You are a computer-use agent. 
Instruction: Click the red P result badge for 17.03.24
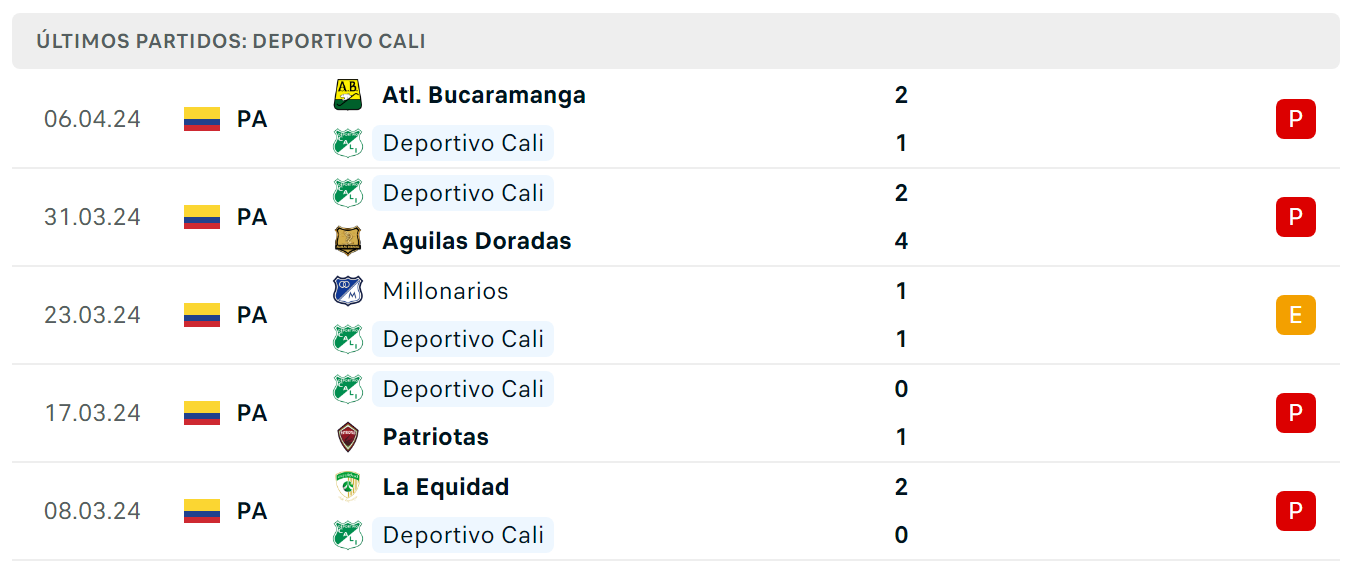click(1295, 413)
